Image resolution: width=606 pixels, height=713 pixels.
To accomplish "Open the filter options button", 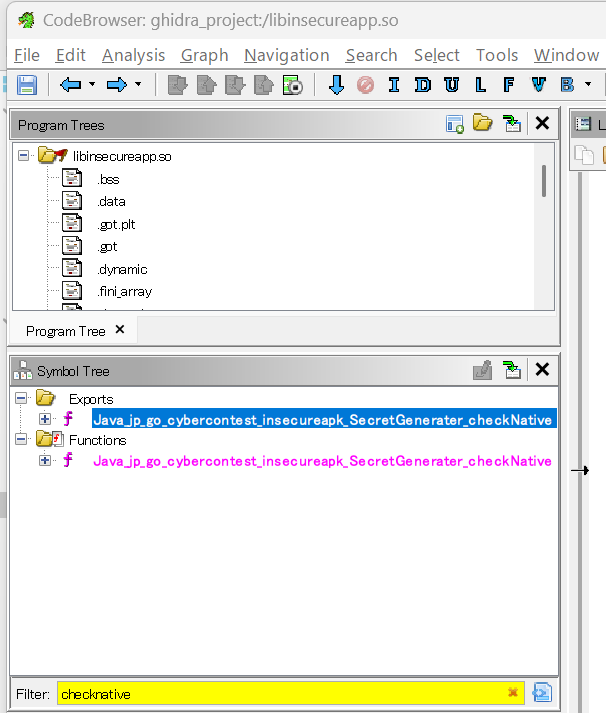I will (x=542, y=693).
